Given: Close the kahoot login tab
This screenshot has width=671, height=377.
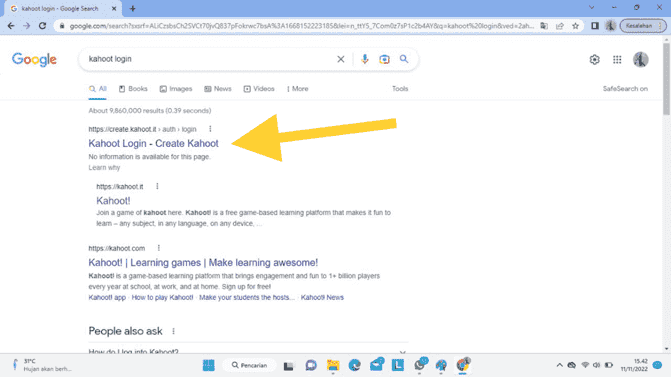Looking at the screenshot, I should click(114, 9).
